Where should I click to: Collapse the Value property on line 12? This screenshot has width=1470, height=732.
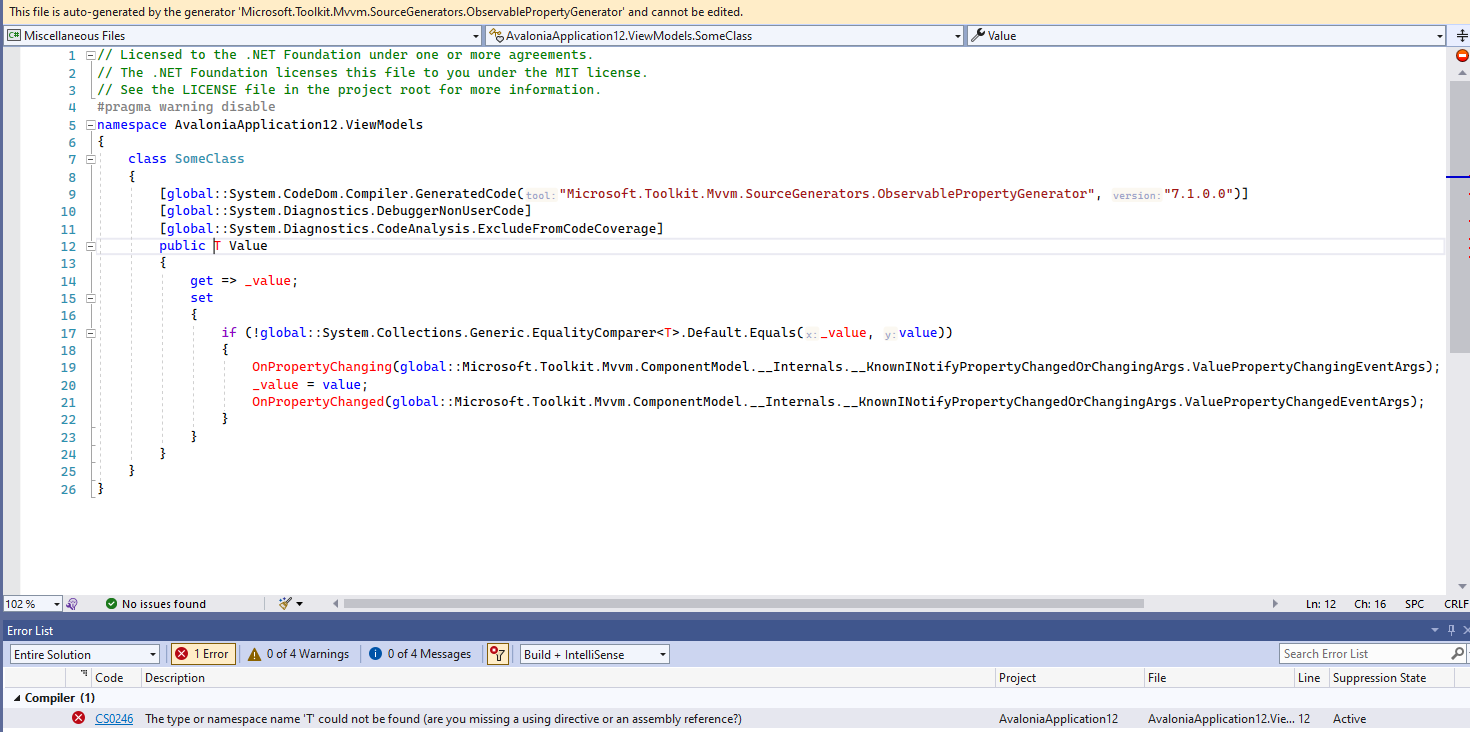pyautogui.click(x=90, y=246)
